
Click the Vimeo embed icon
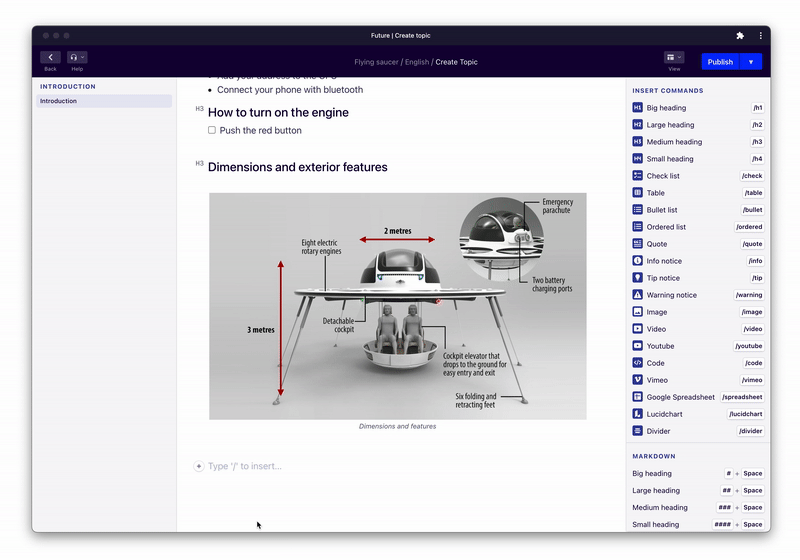tap(637, 380)
